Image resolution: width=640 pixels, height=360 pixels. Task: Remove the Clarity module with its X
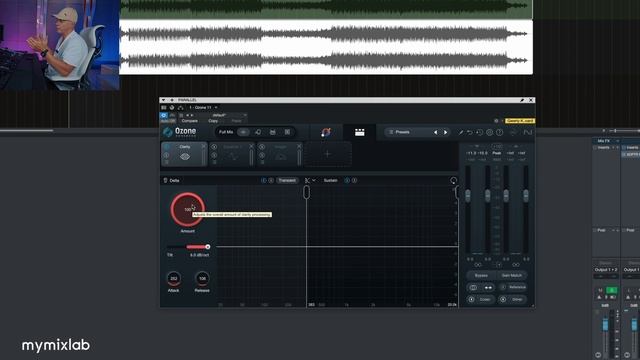tap(203, 146)
